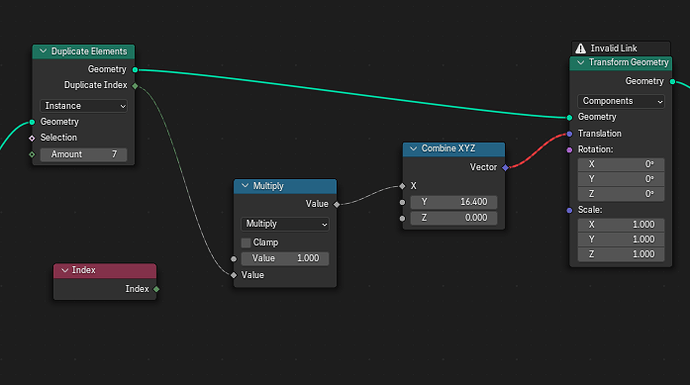This screenshot has width=690, height=385.
Task: Click the Rotation input socket
Action: click(x=569, y=150)
